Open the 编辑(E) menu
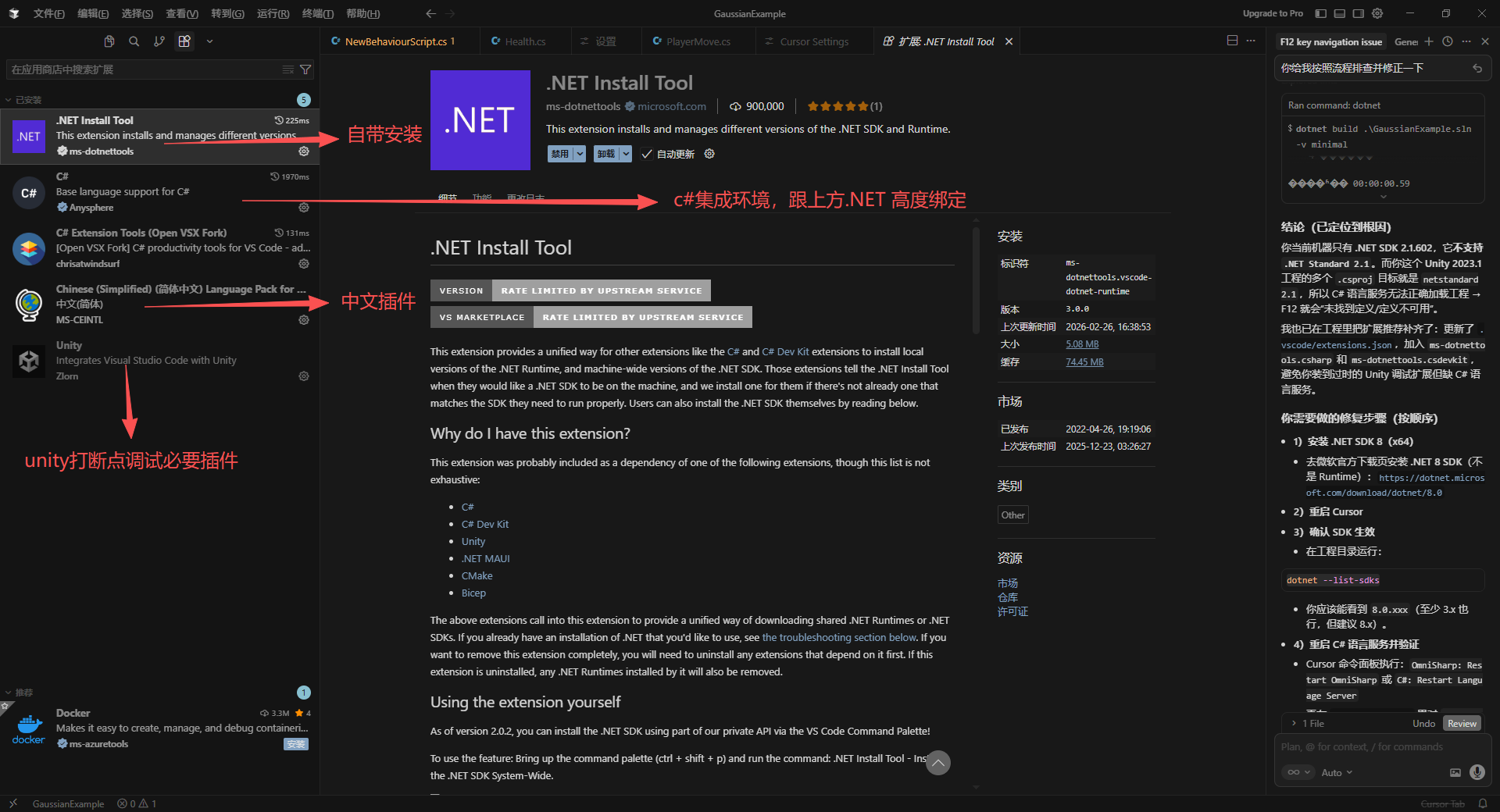1500x812 pixels. click(x=93, y=13)
